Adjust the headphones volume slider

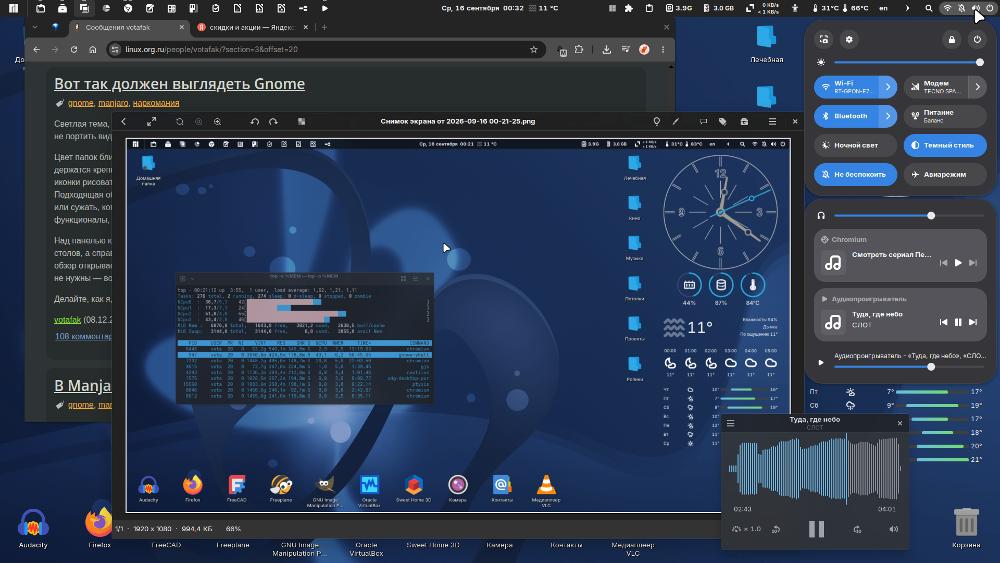(x=909, y=216)
